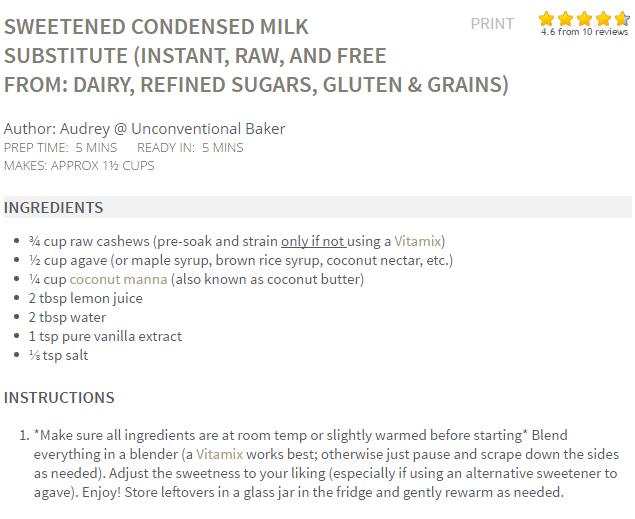Click the ⅛ tsp salt ingredient

pyautogui.click(x=58, y=355)
